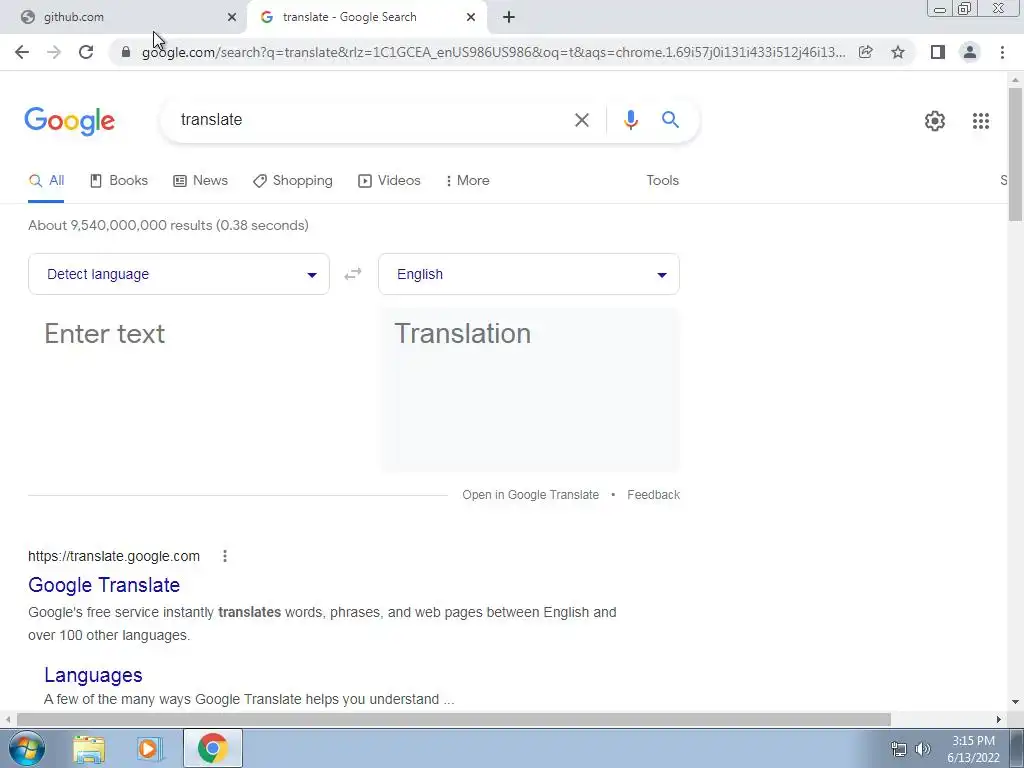Open Google quick settings gear
Image resolution: width=1024 pixels, height=768 pixels.
935,121
